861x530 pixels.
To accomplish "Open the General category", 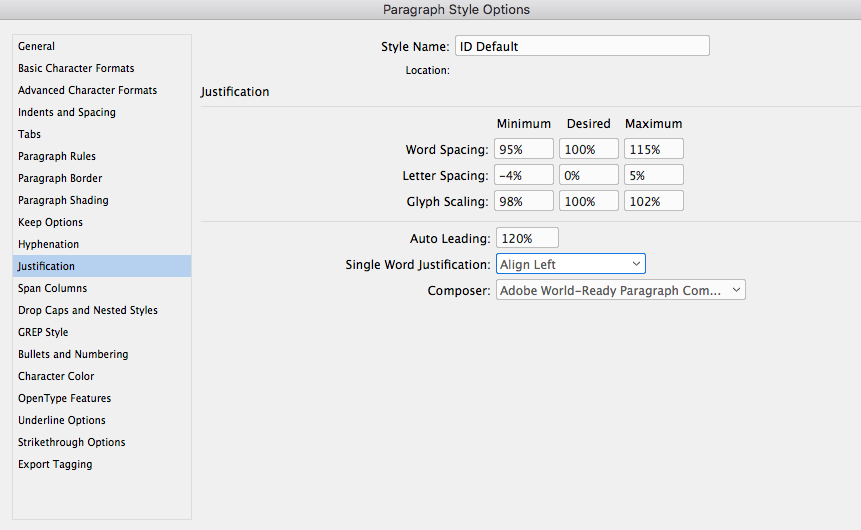I will click(x=102, y=46).
